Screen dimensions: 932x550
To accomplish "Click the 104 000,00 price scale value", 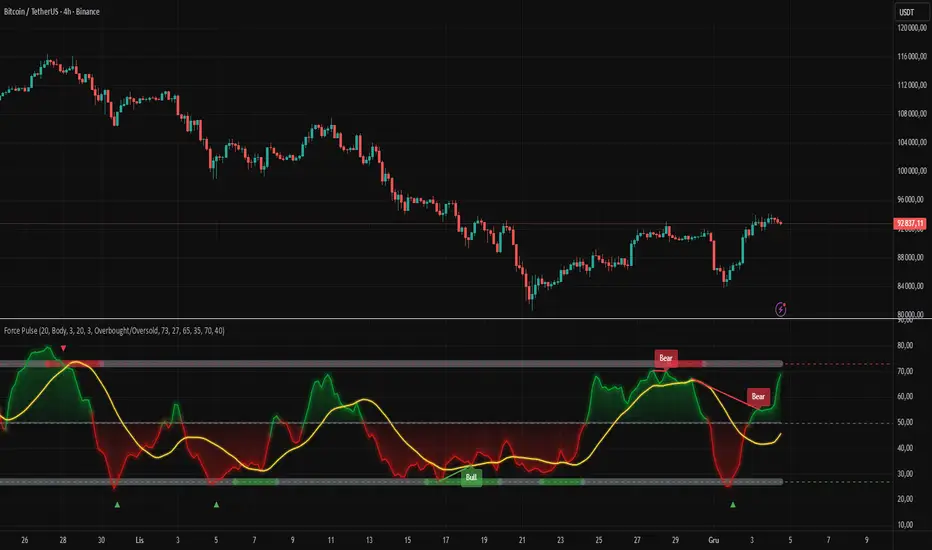I will 912,142.
